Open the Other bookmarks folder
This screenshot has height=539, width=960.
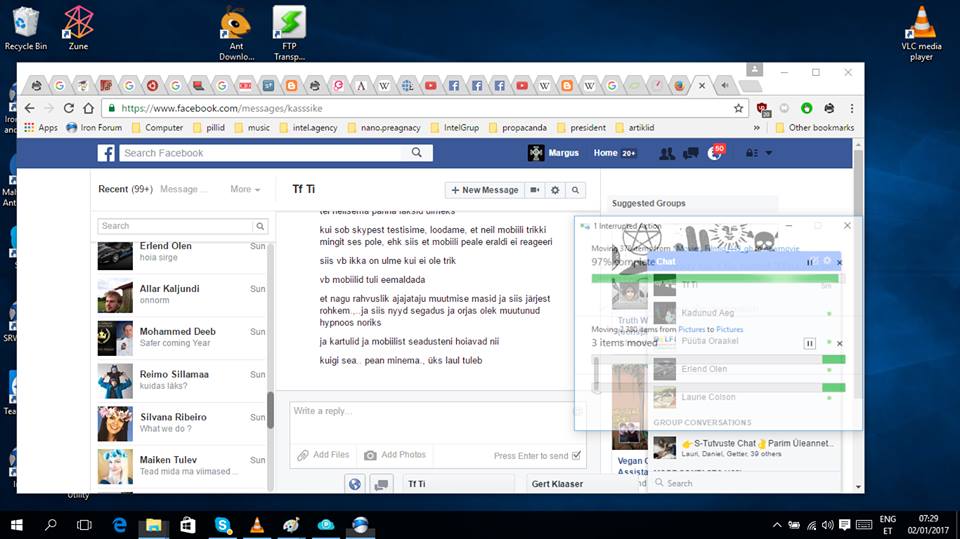[x=814, y=127]
